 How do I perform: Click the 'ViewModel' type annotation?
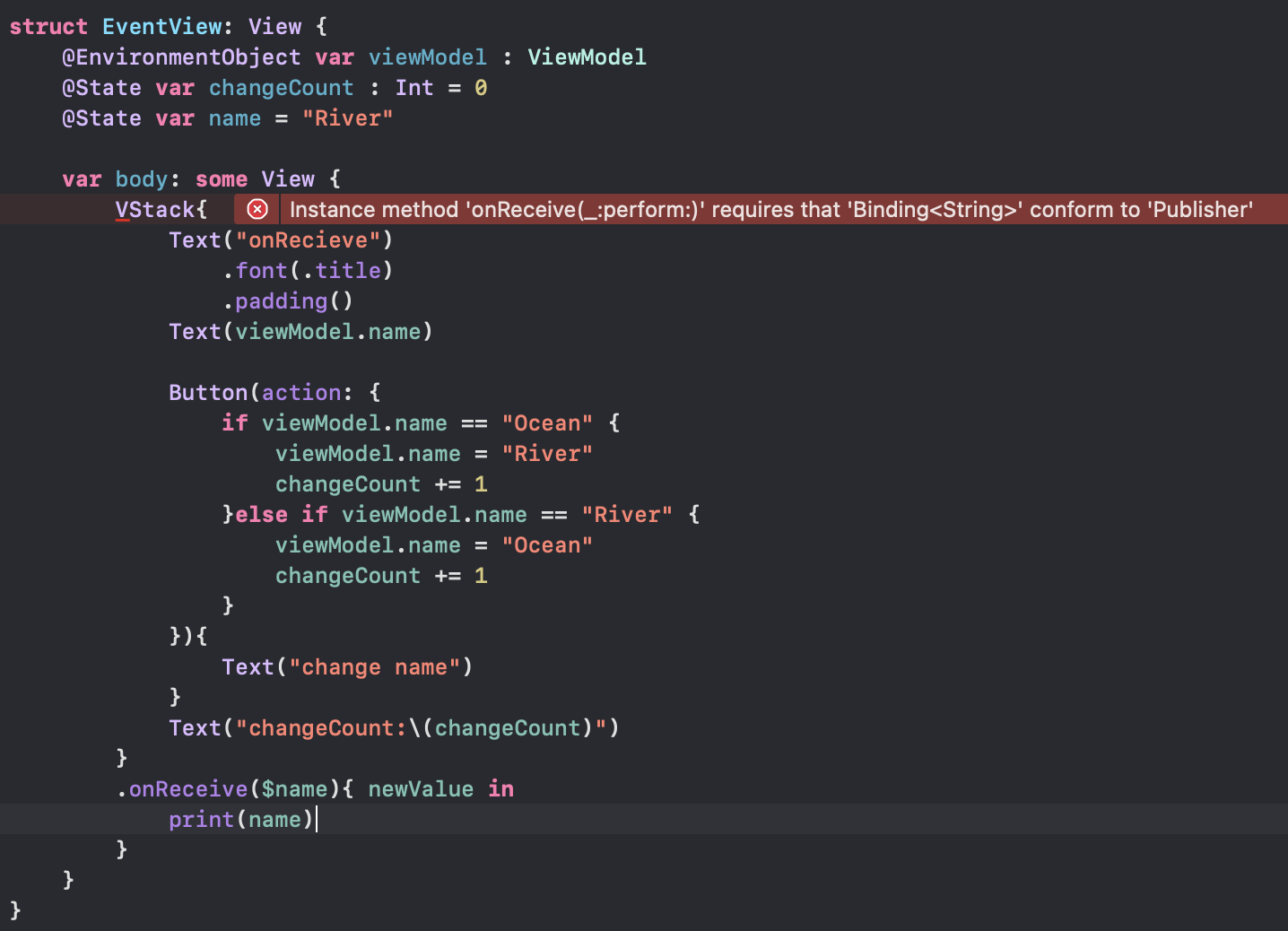click(x=587, y=57)
